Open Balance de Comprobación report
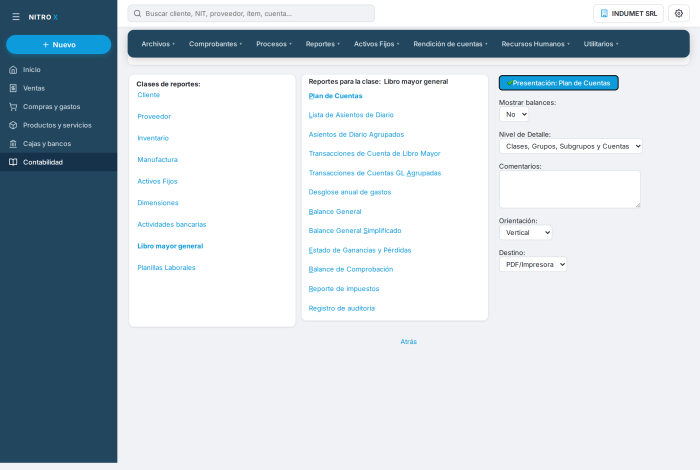700x470 pixels. (x=351, y=270)
